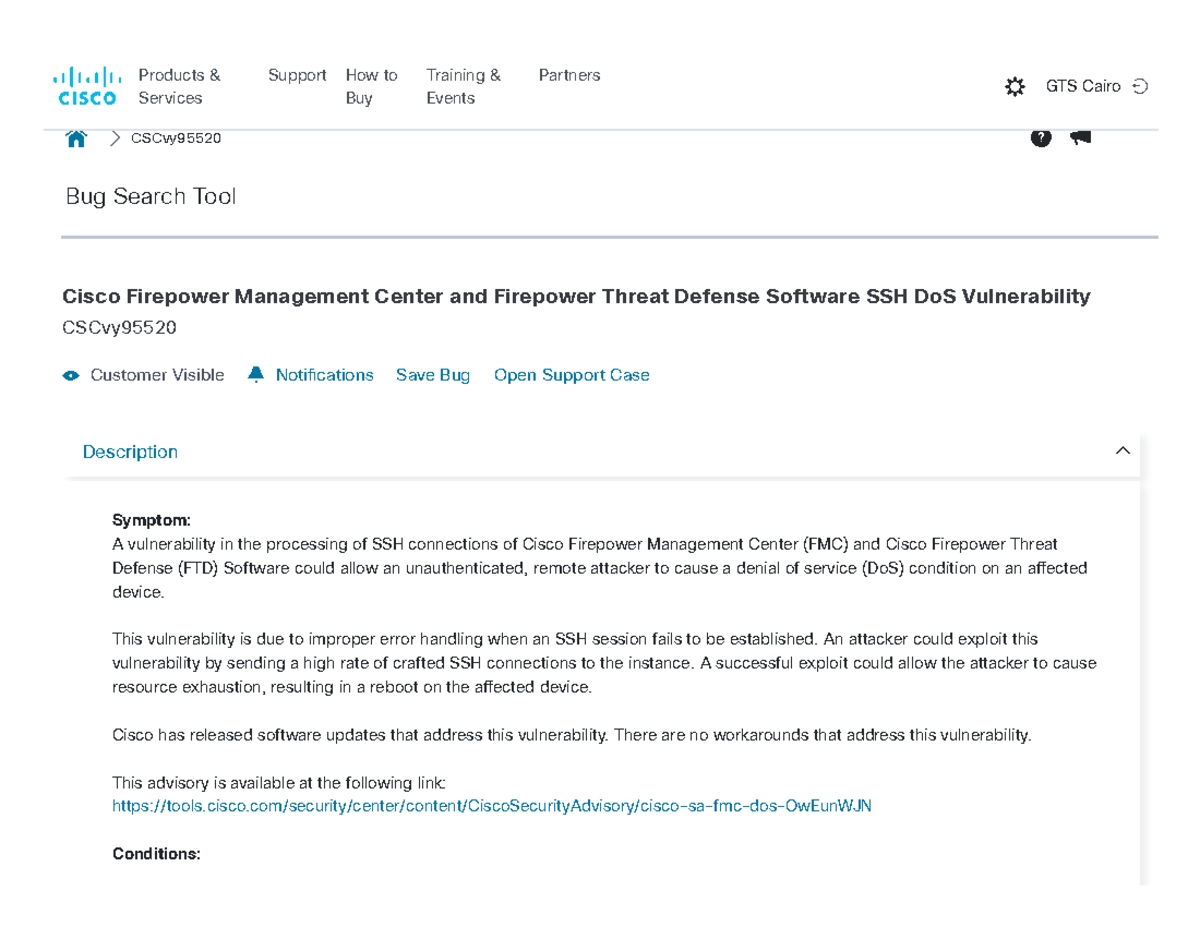The width and height of the screenshot is (1200, 927).
Task: Enable Notifications for this bug
Action: (324, 374)
